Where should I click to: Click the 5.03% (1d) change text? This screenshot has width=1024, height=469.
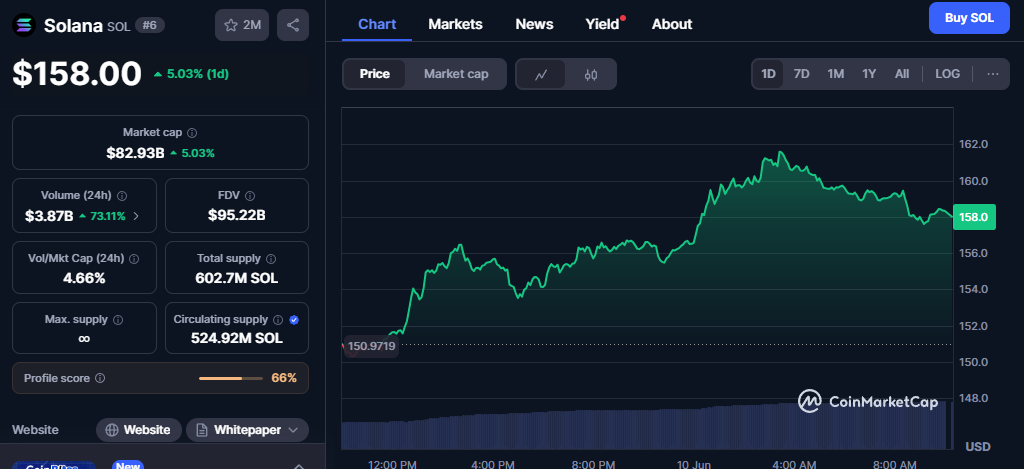(x=198, y=74)
